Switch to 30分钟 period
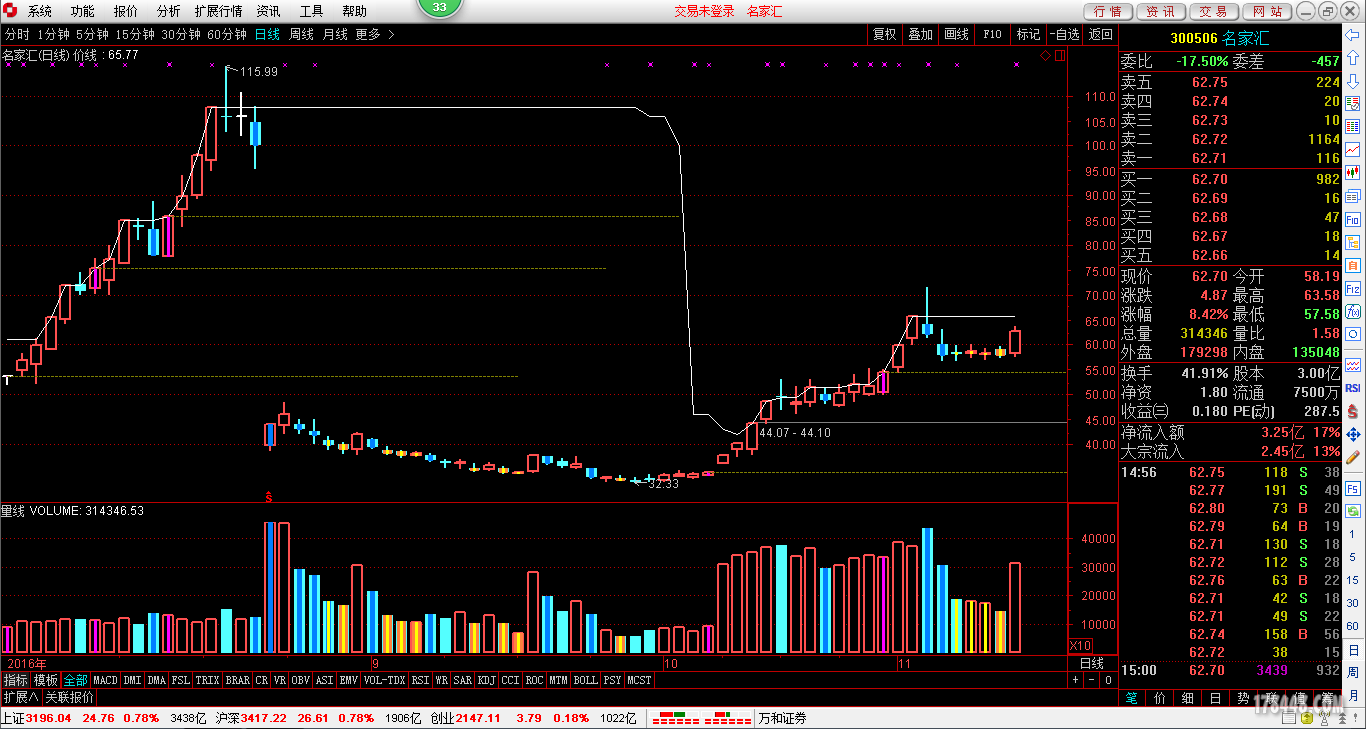Image resolution: width=1366 pixels, height=729 pixels. click(x=181, y=34)
